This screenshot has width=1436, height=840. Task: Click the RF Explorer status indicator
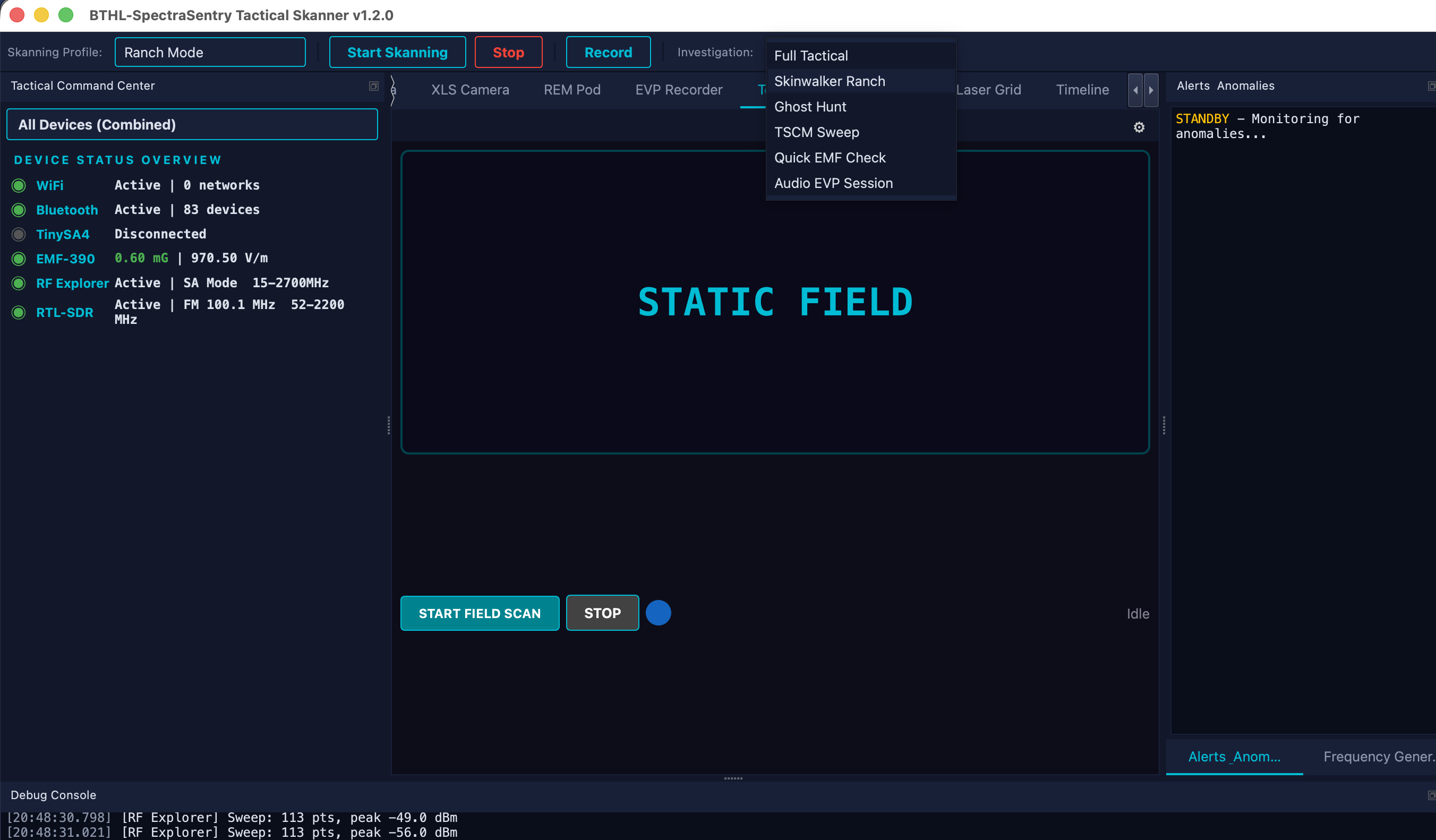click(19, 283)
